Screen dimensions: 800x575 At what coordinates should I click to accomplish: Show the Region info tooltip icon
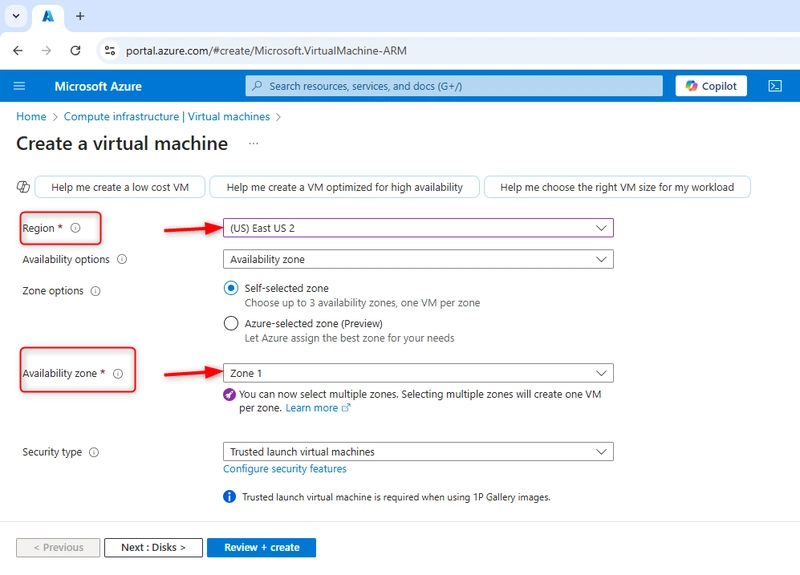tap(76, 228)
